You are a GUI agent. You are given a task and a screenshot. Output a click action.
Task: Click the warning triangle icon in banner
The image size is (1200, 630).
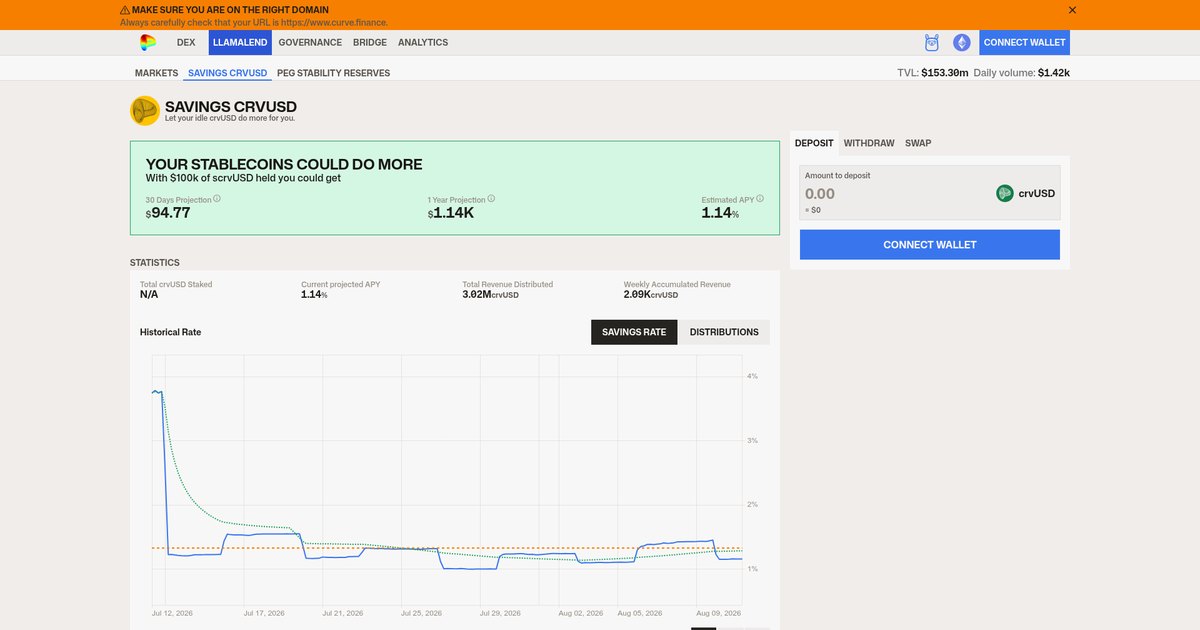pos(125,10)
